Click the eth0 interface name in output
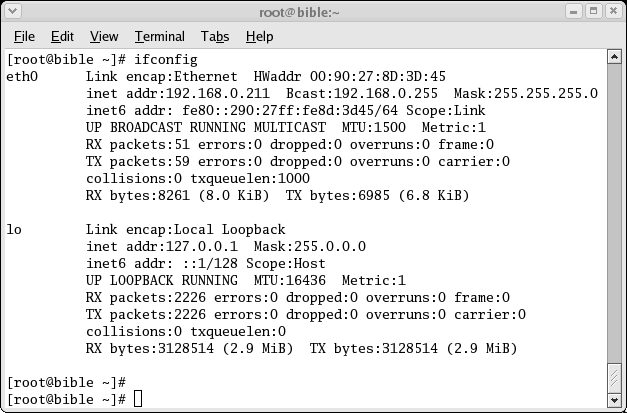Viewport: 627px width, 413px height. [22, 76]
